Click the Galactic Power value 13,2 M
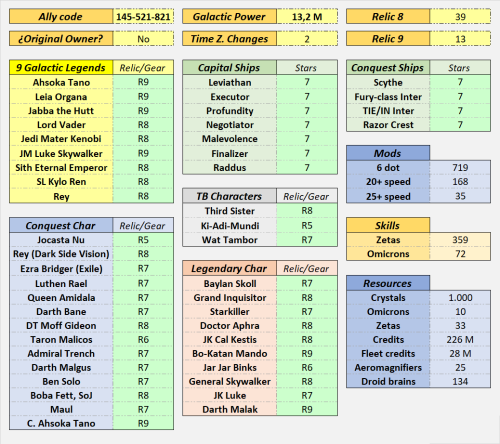Viewport: 500px width, 444px height. coord(307,17)
